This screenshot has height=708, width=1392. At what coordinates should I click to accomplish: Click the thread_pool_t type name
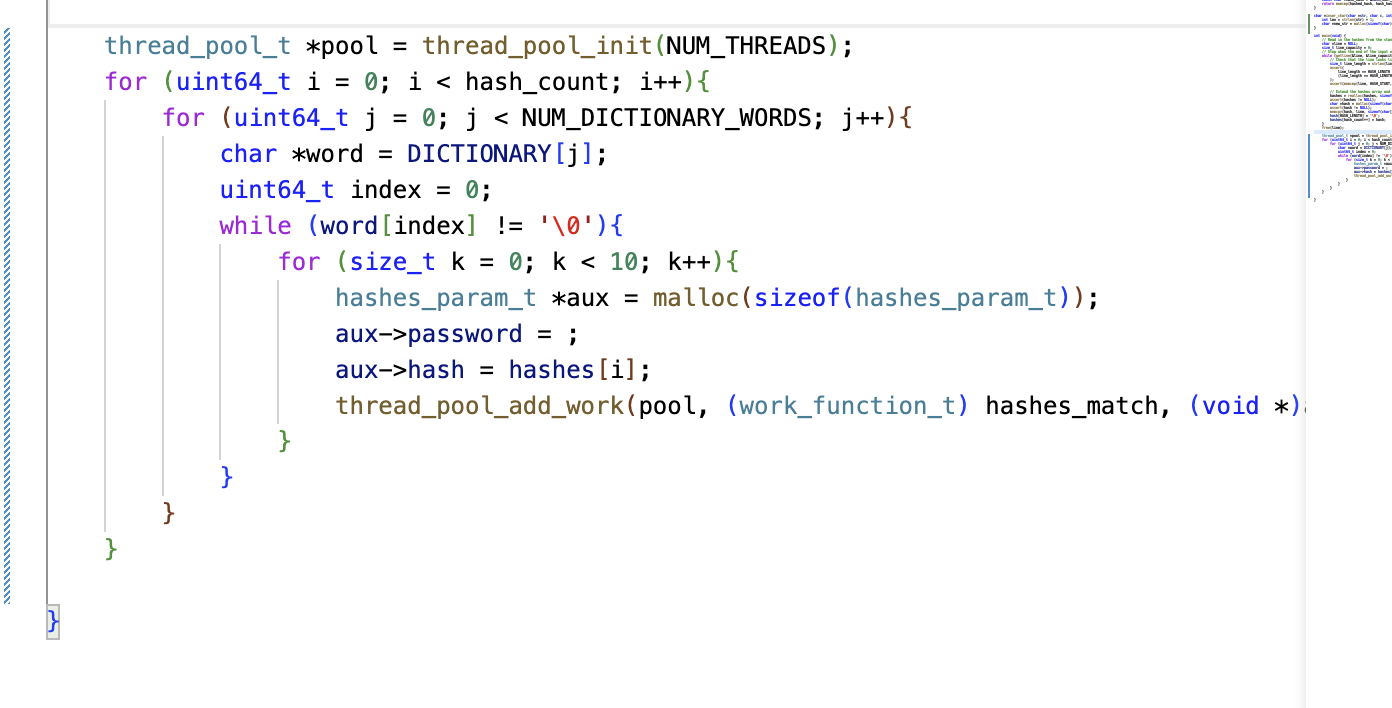[198, 46]
